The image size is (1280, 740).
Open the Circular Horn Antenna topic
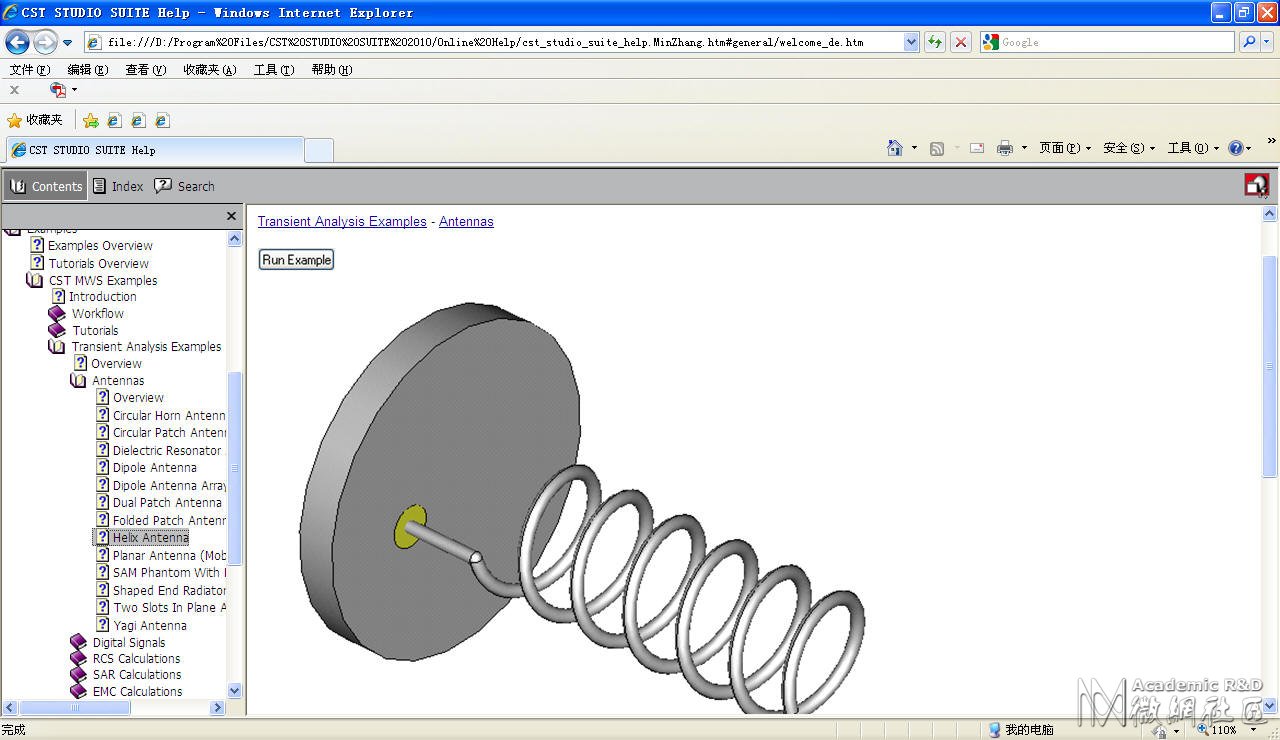click(x=169, y=416)
